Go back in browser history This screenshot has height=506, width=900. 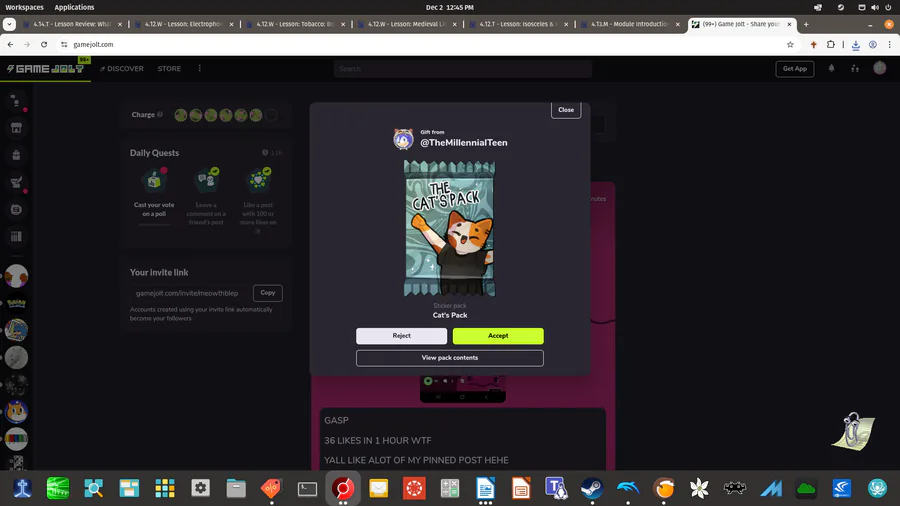click(x=10, y=44)
